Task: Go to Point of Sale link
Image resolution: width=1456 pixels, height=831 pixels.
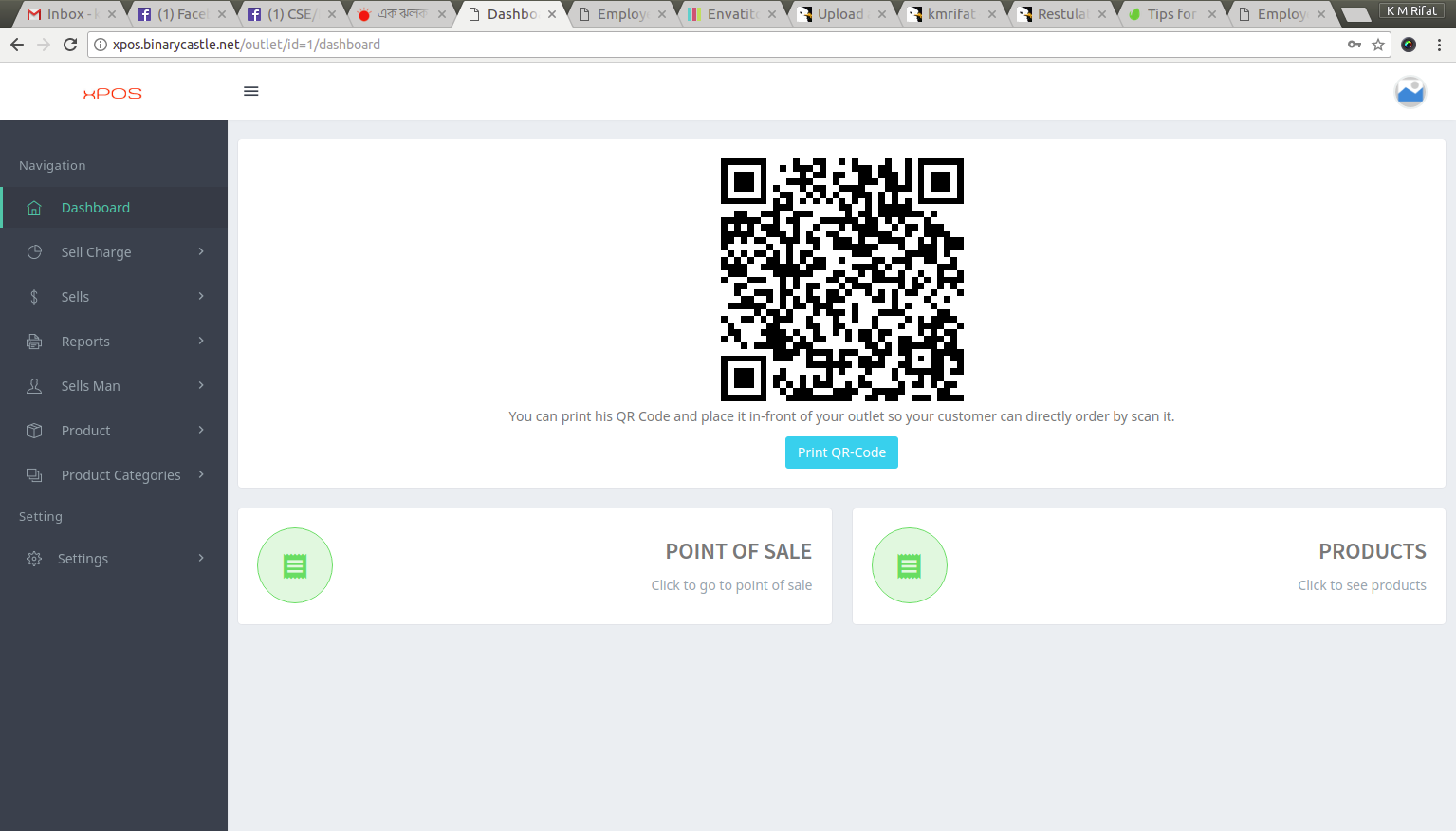Action: point(738,552)
